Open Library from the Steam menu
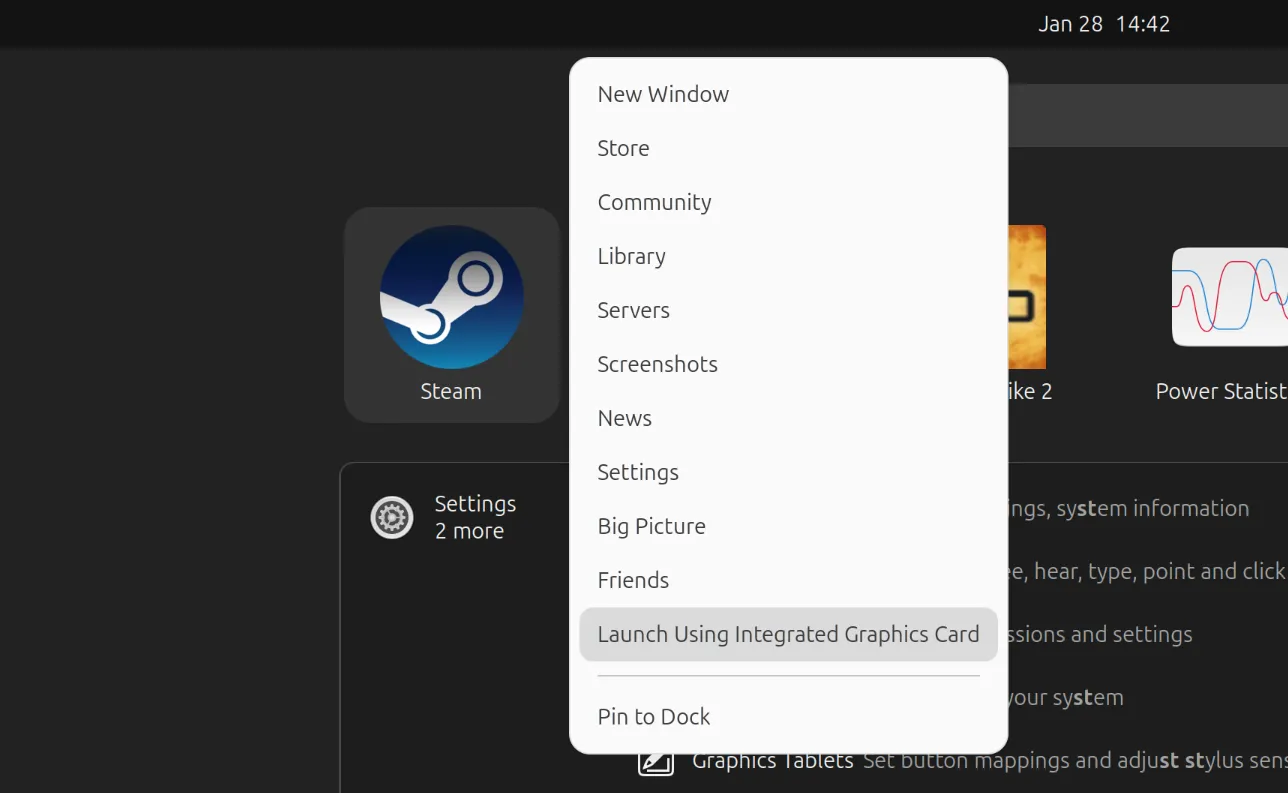 pyautogui.click(x=631, y=256)
